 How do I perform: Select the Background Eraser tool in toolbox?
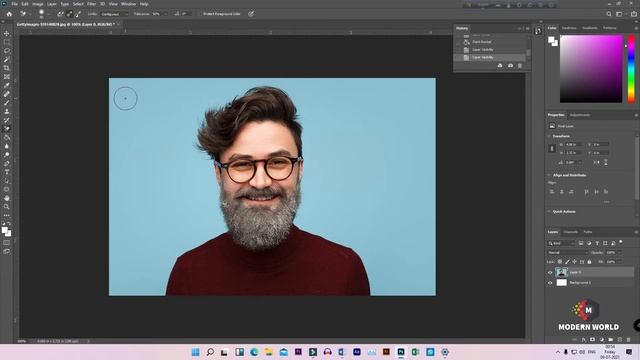pos(7,129)
